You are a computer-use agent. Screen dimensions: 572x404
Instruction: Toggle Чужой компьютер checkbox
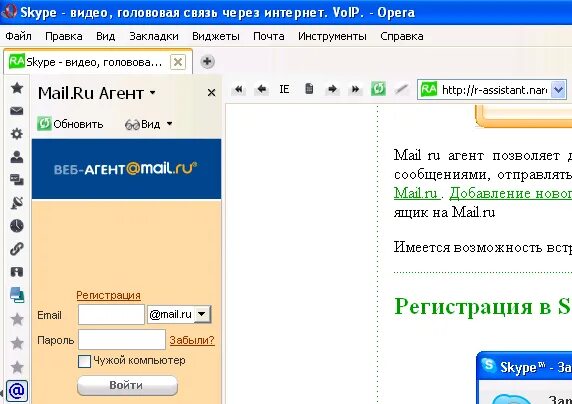(x=84, y=361)
